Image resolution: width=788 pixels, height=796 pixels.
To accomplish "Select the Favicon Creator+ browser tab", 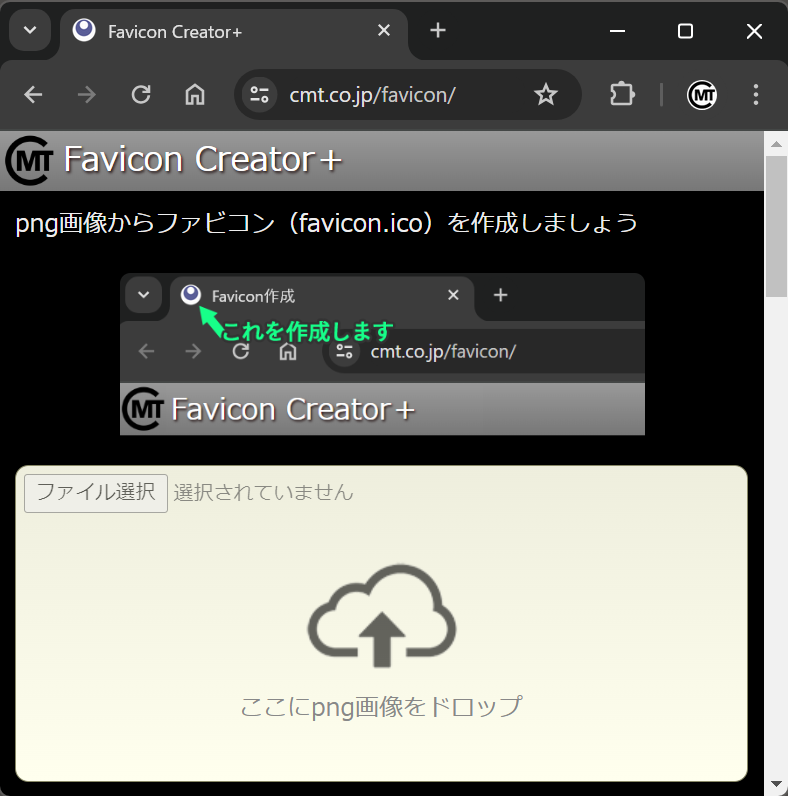I will point(234,31).
